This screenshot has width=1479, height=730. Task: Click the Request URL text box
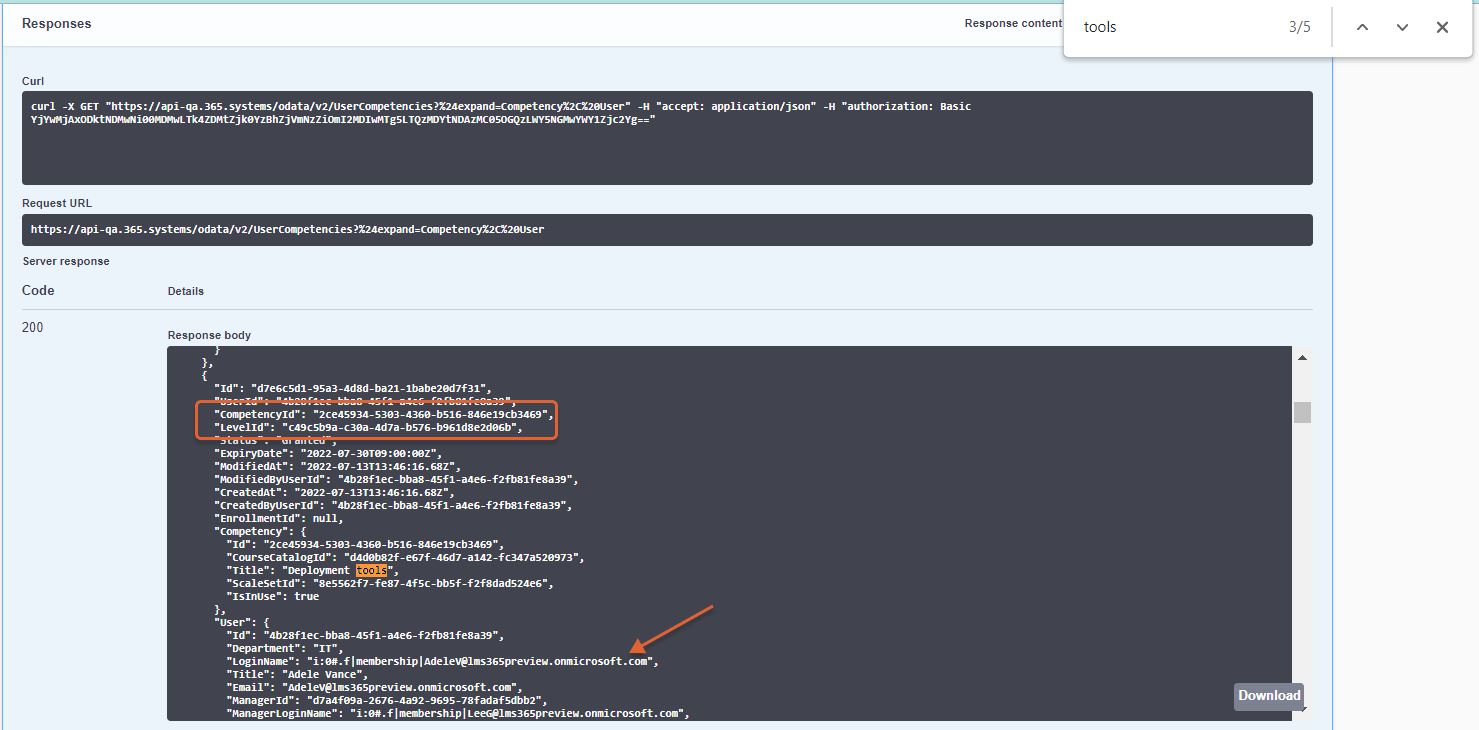tap(666, 229)
